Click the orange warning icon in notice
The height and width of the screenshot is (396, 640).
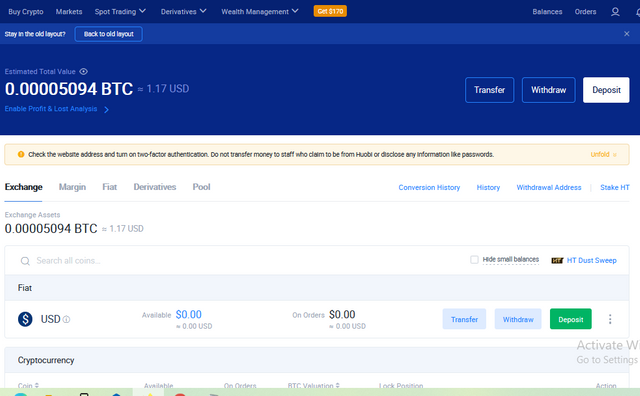coord(21,154)
